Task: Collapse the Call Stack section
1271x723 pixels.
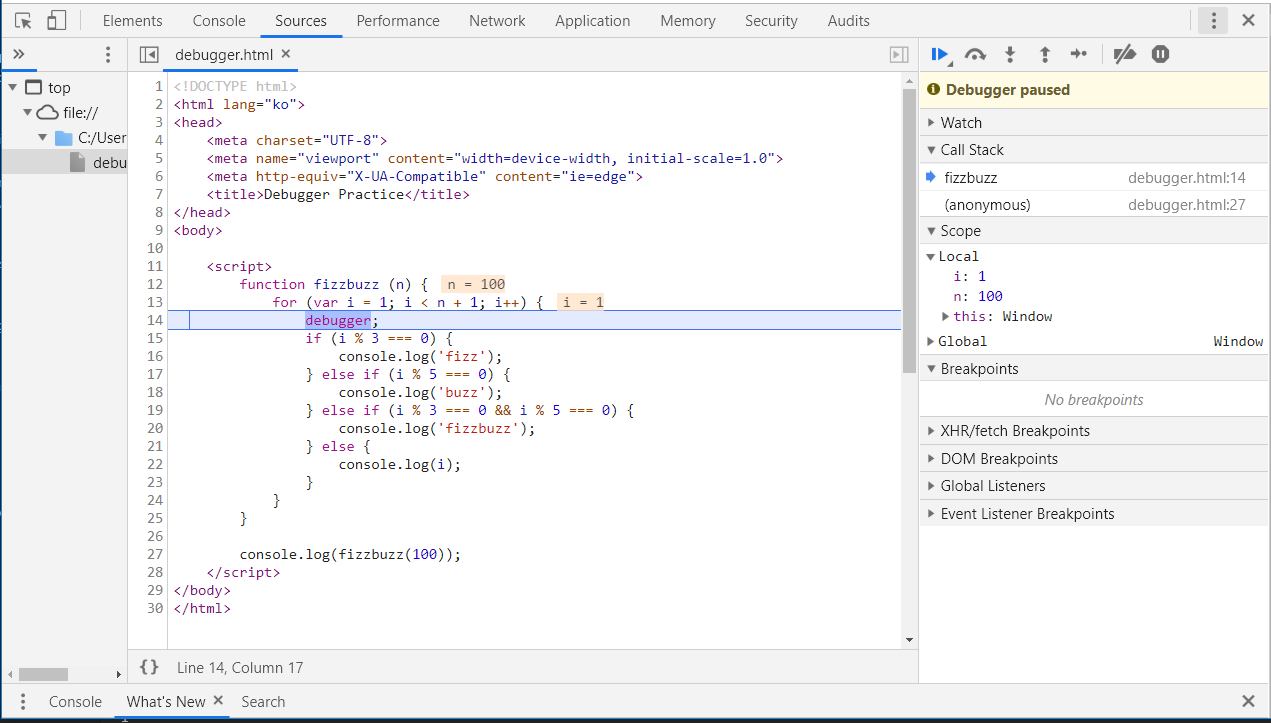Action: coord(1094,150)
